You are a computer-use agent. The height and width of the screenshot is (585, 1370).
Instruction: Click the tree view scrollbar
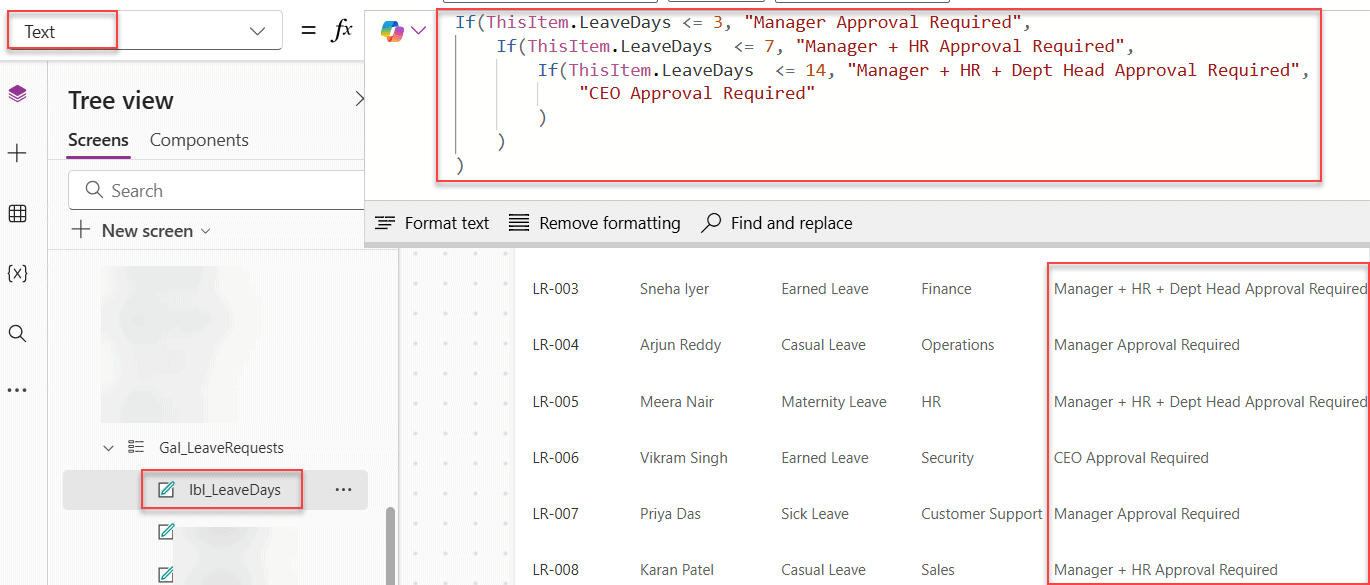click(x=391, y=545)
